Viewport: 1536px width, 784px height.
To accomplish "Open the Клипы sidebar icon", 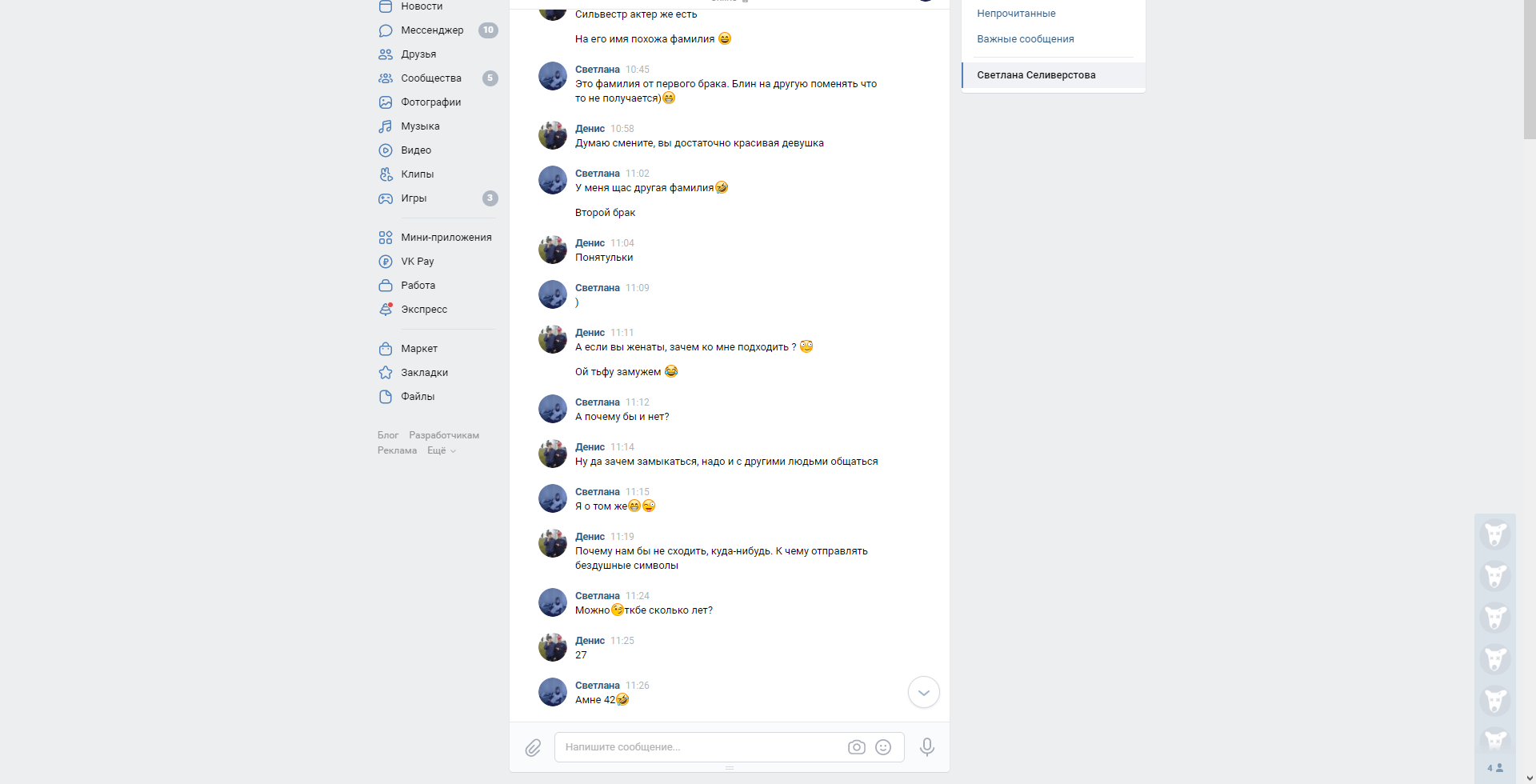I will tap(386, 174).
